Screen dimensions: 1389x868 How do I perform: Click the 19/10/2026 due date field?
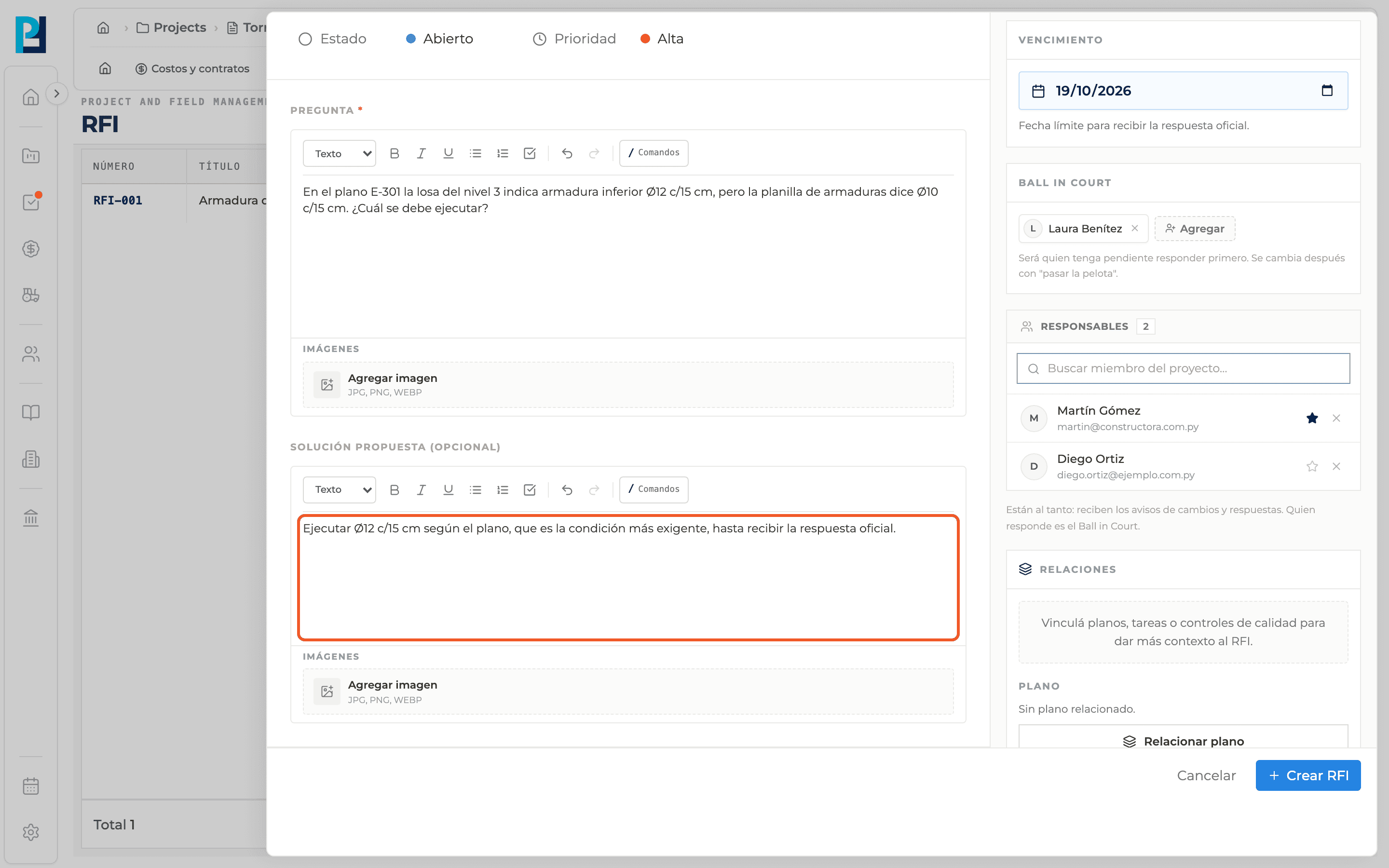(x=1183, y=91)
